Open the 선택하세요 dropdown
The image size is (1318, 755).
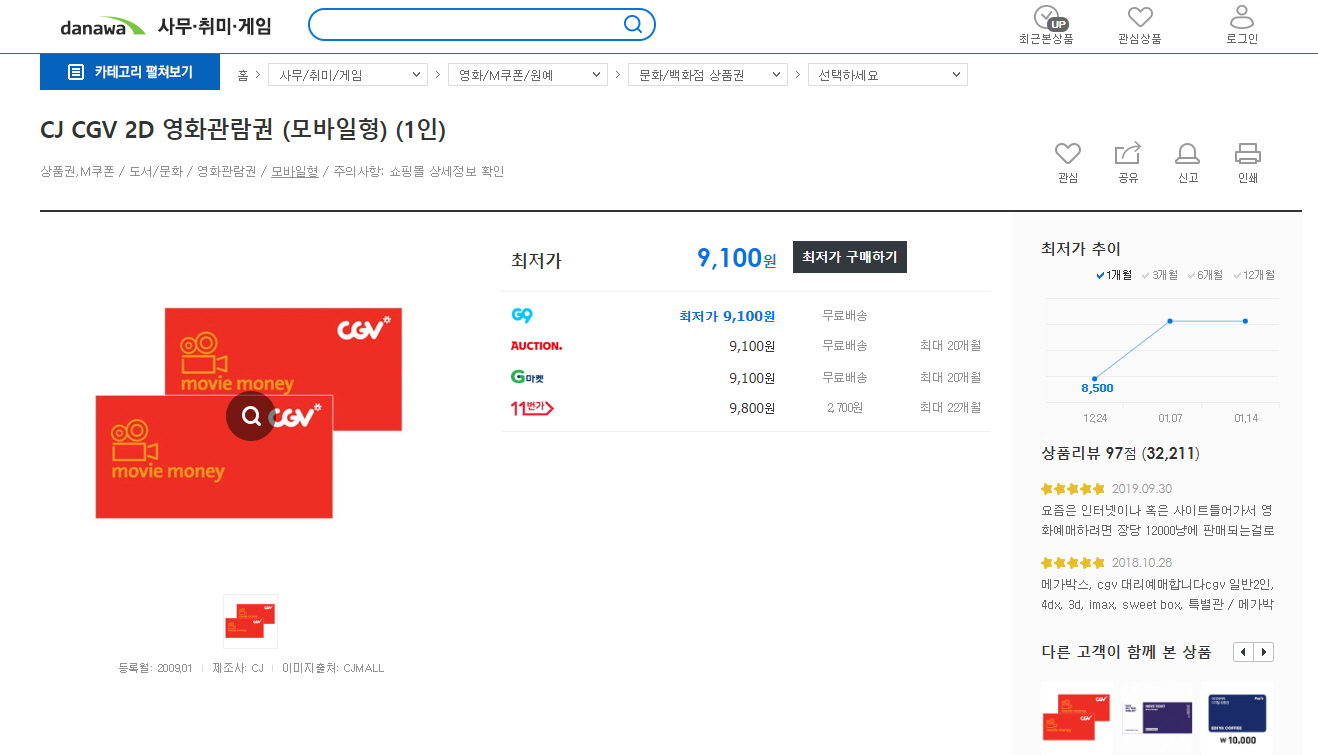pos(888,75)
